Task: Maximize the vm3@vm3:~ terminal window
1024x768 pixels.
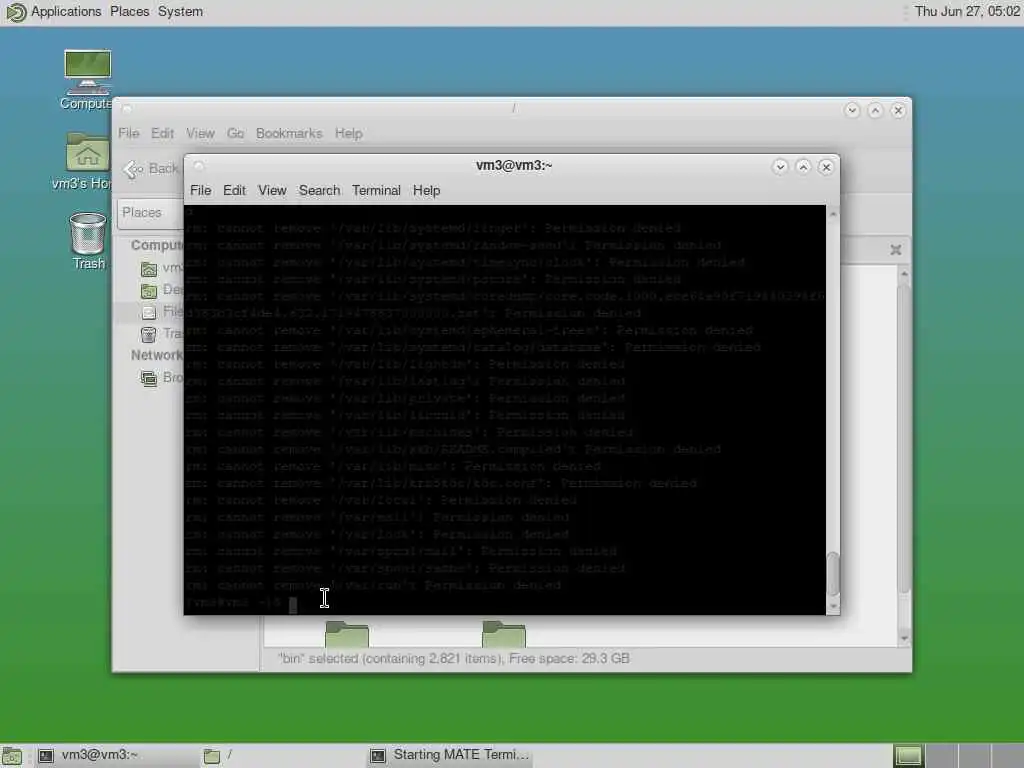Action: pyautogui.click(x=803, y=167)
